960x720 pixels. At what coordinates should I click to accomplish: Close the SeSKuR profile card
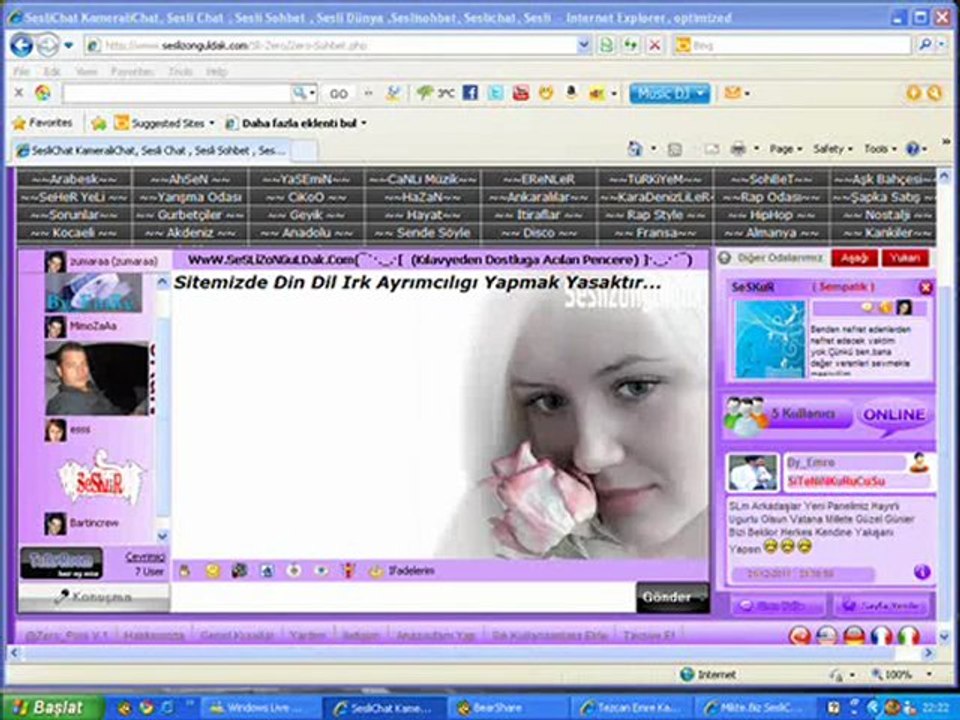point(925,288)
